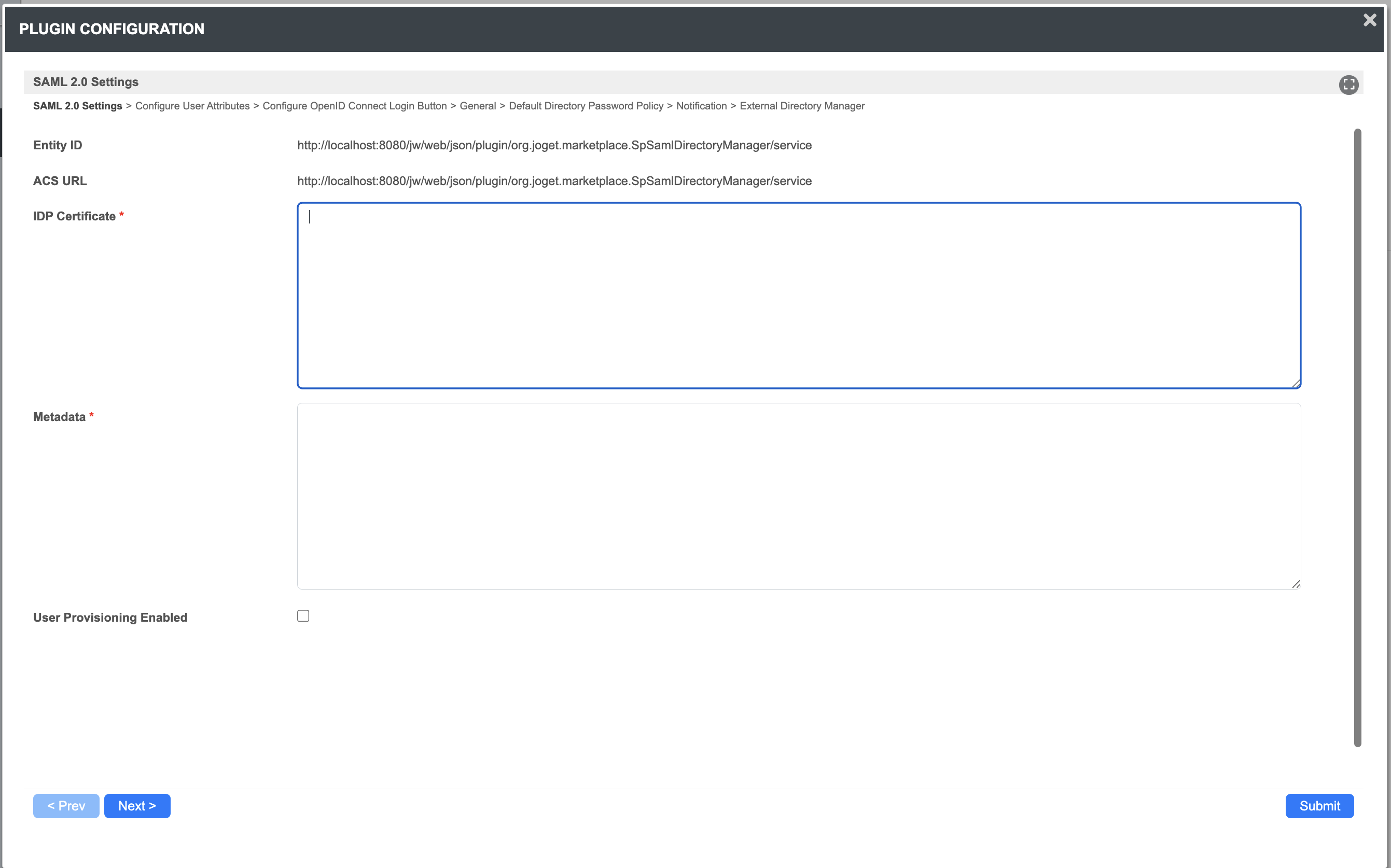Grab the Metadata textarea resize handle

[x=1296, y=584]
